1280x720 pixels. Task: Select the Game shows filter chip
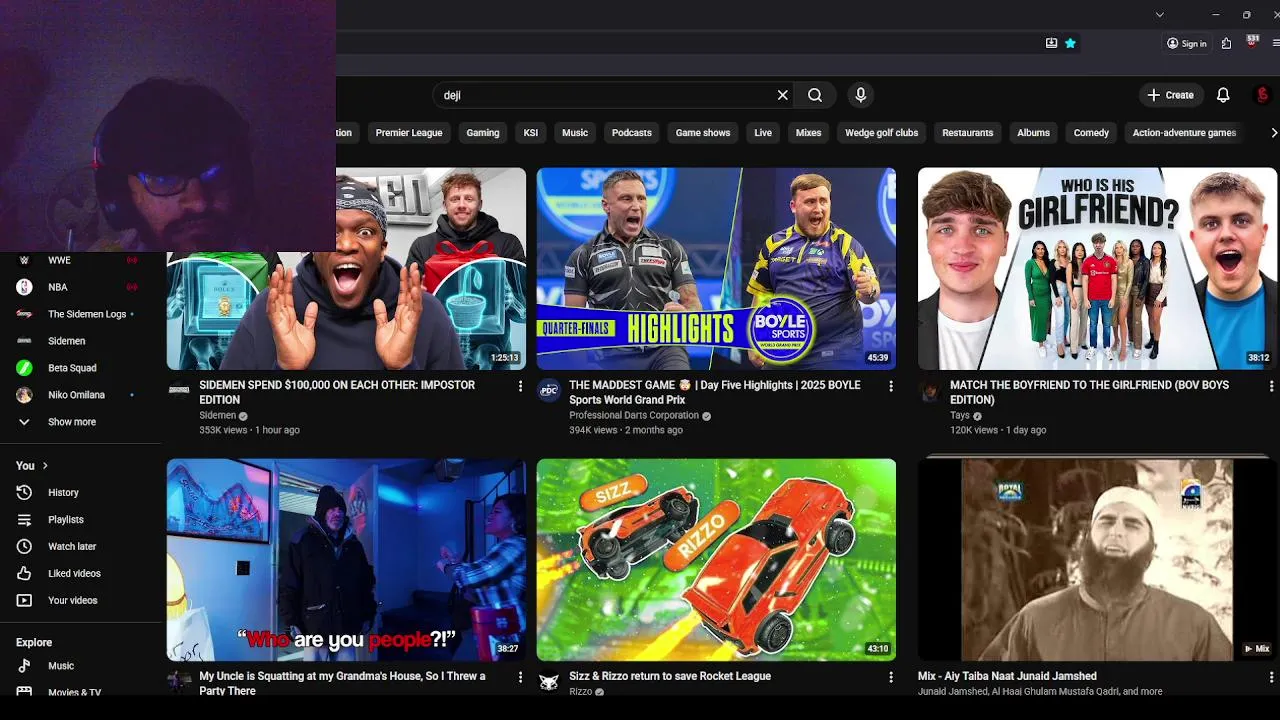[x=703, y=132]
